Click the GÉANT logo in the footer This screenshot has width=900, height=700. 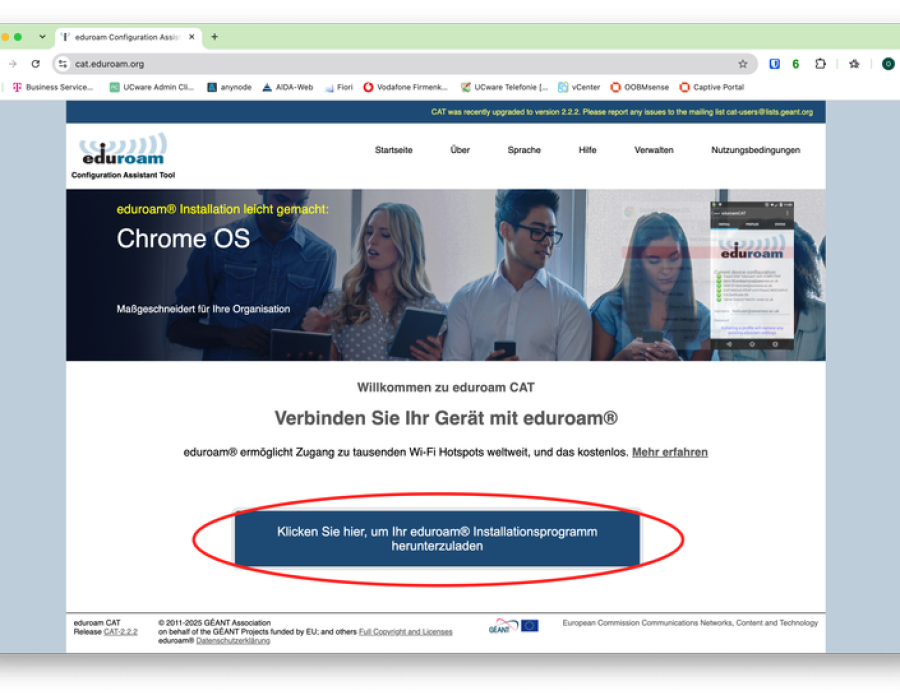[x=503, y=626]
